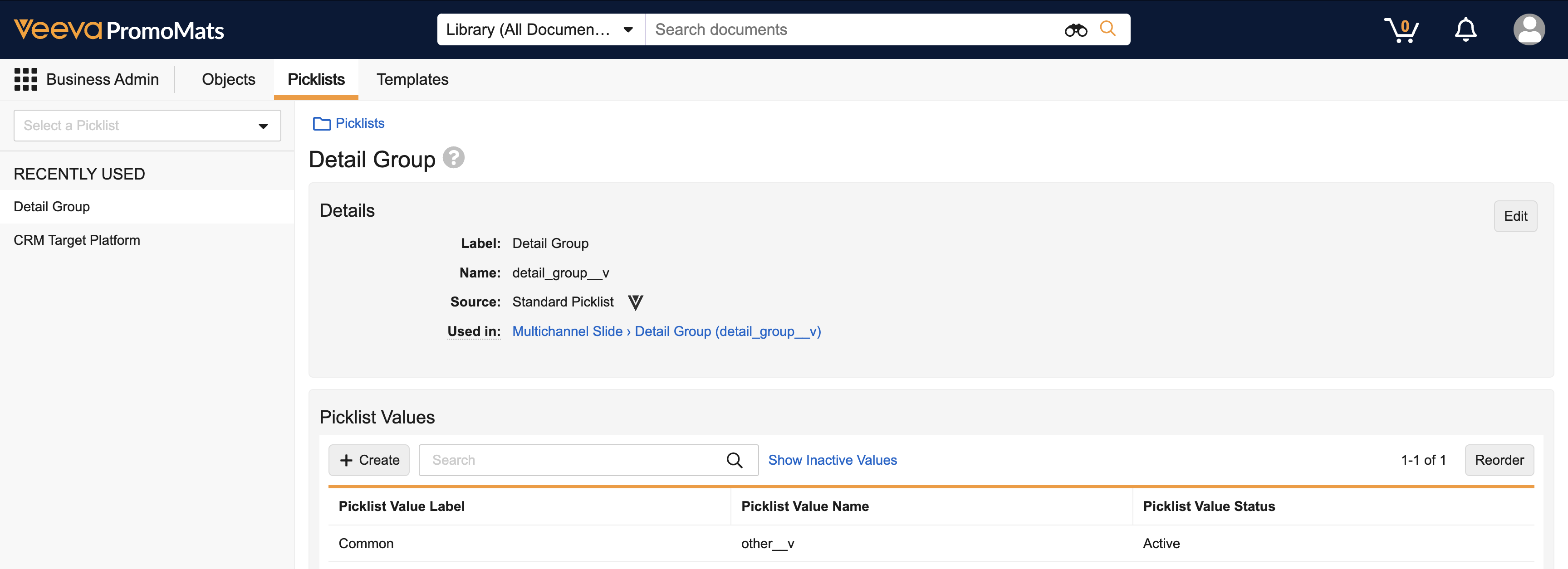Click the orange magnifier search icon
The height and width of the screenshot is (569, 1568).
coord(1107,29)
